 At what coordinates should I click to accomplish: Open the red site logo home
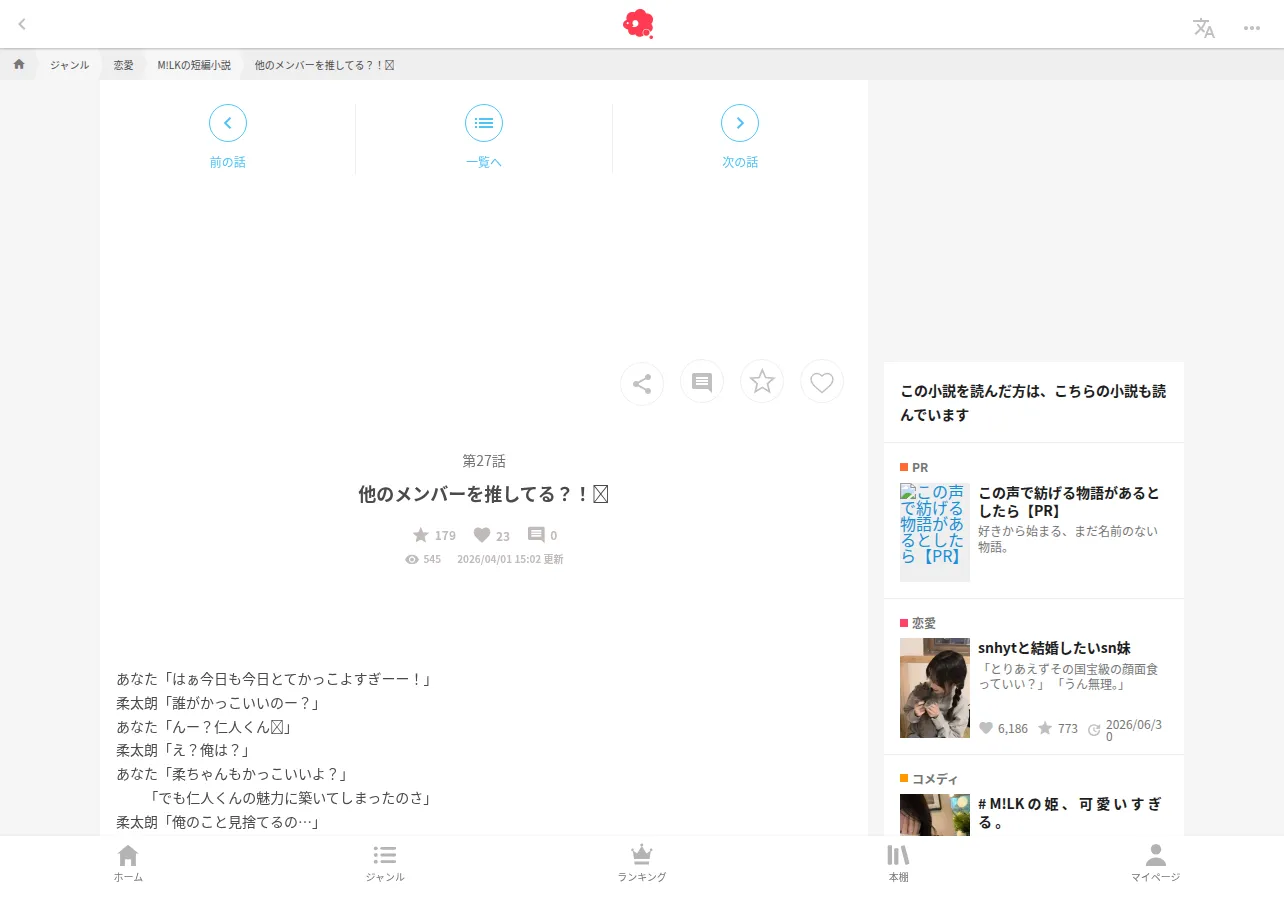[638, 24]
